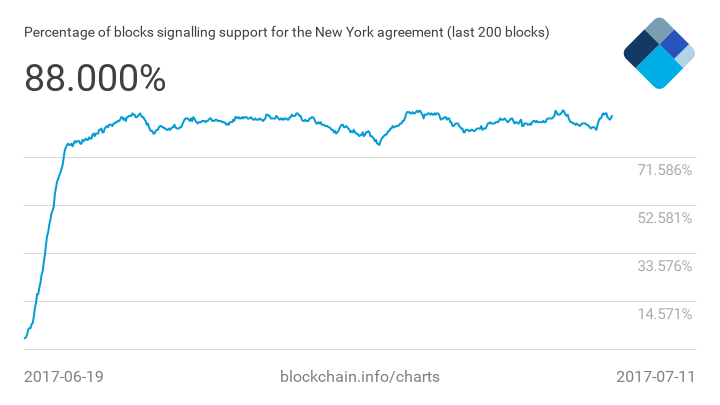
Task: Select the 2017-07-11 end date label
Action: point(654,377)
